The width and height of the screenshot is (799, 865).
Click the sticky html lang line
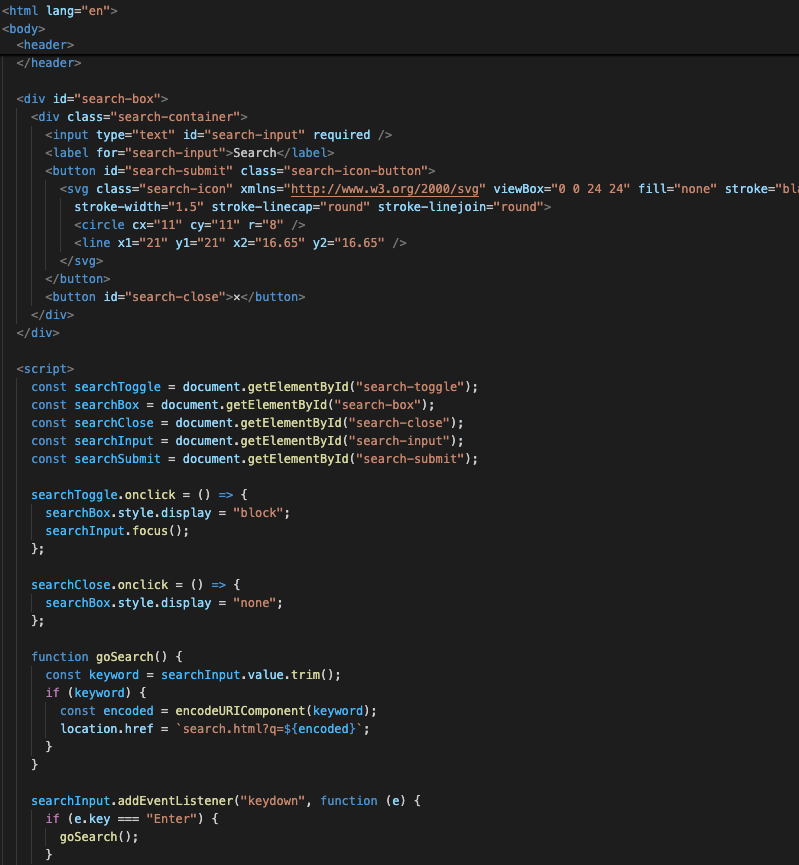60,10
